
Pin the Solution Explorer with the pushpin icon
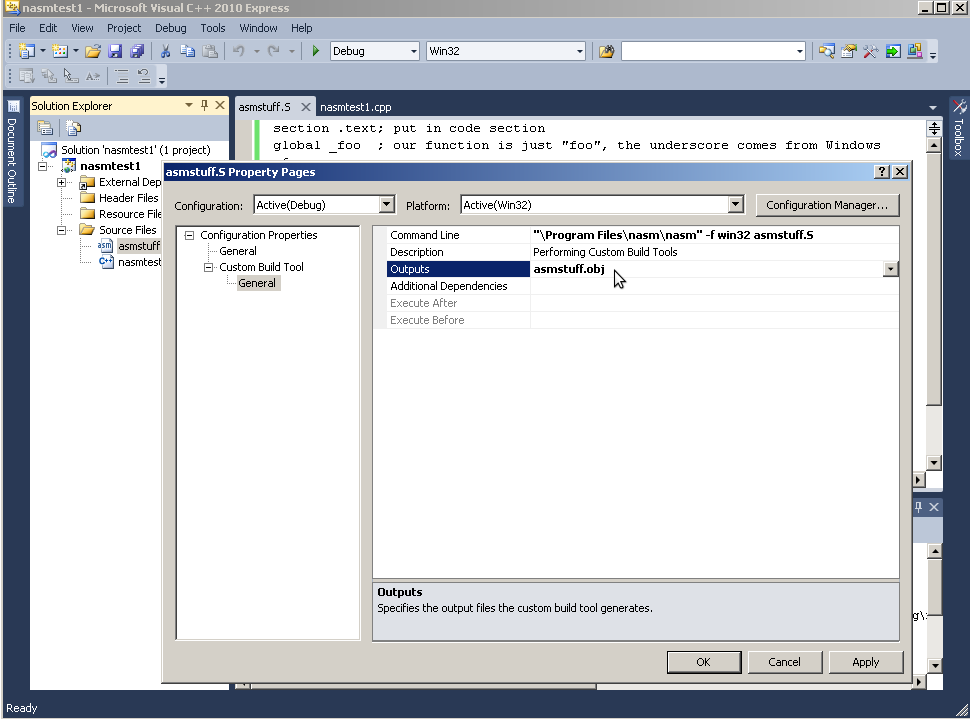204,105
